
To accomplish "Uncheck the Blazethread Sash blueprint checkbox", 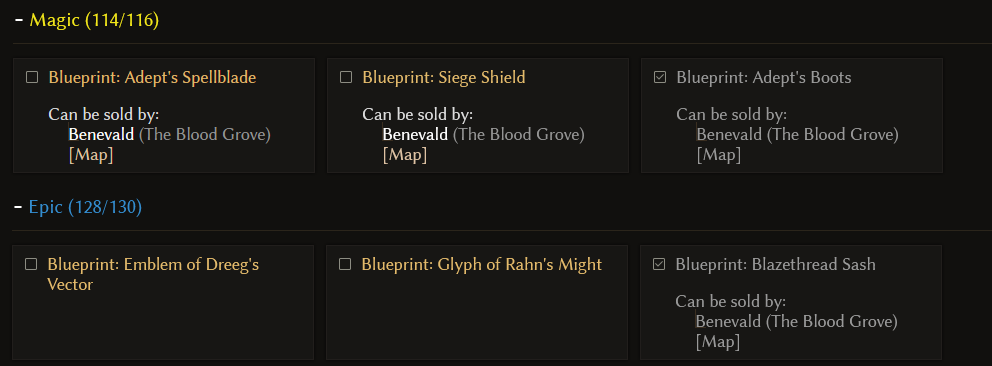I will (x=659, y=264).
